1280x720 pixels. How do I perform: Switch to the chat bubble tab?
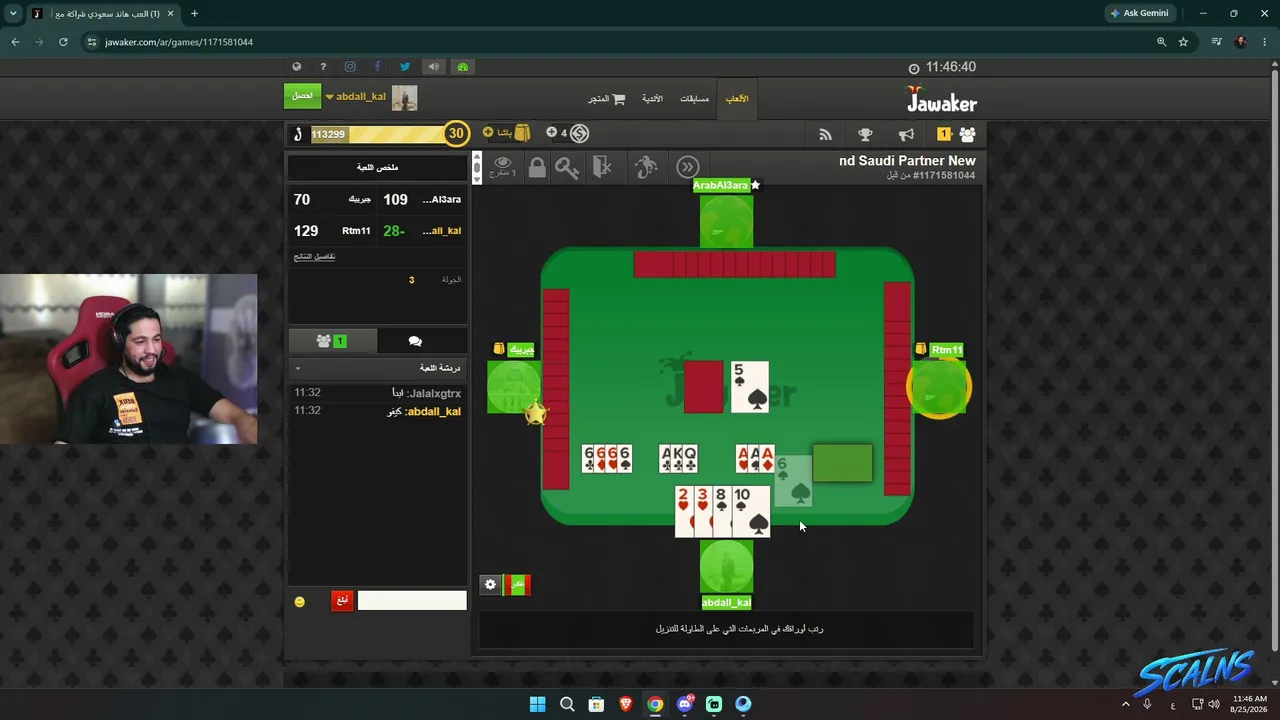click(x=415, y=341)
